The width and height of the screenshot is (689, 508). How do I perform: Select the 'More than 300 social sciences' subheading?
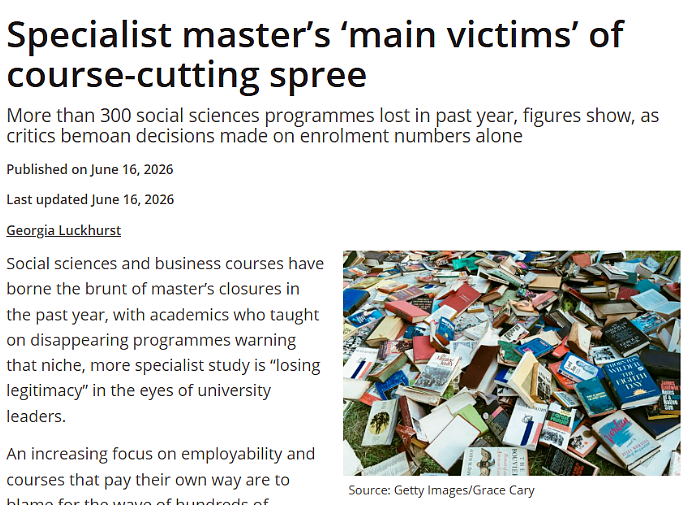(333, 126)
